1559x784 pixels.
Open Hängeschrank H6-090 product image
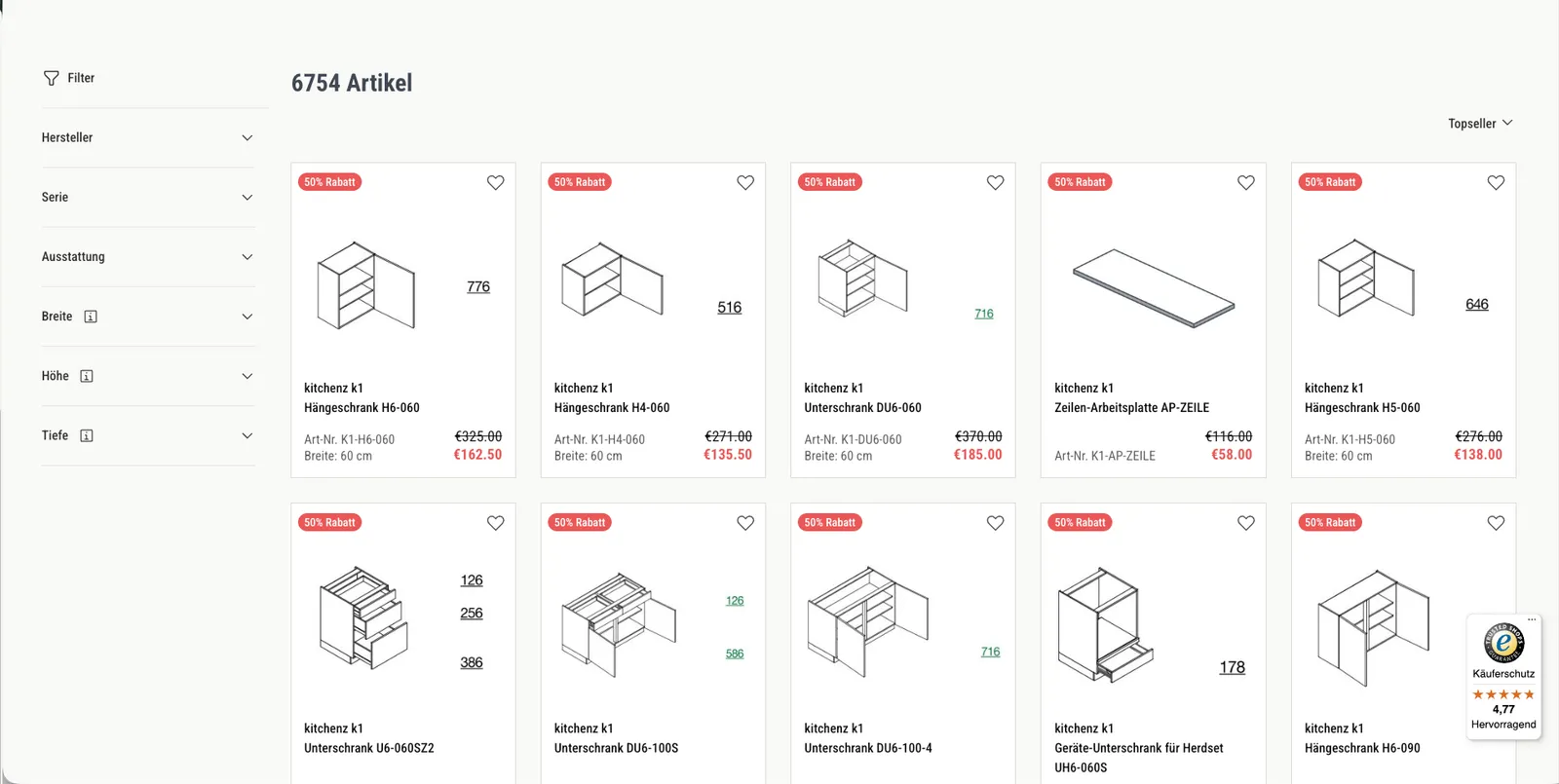pos(1374,627)
